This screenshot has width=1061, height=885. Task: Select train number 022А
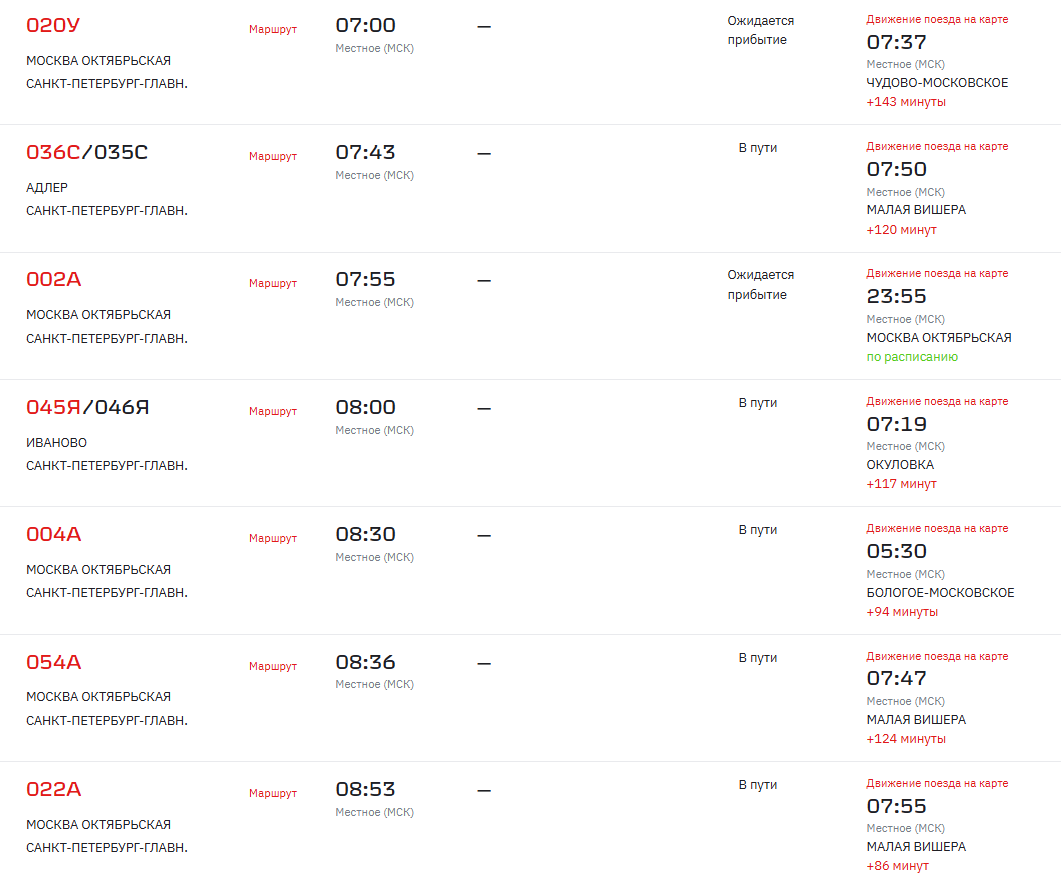(x=53, y=790)
